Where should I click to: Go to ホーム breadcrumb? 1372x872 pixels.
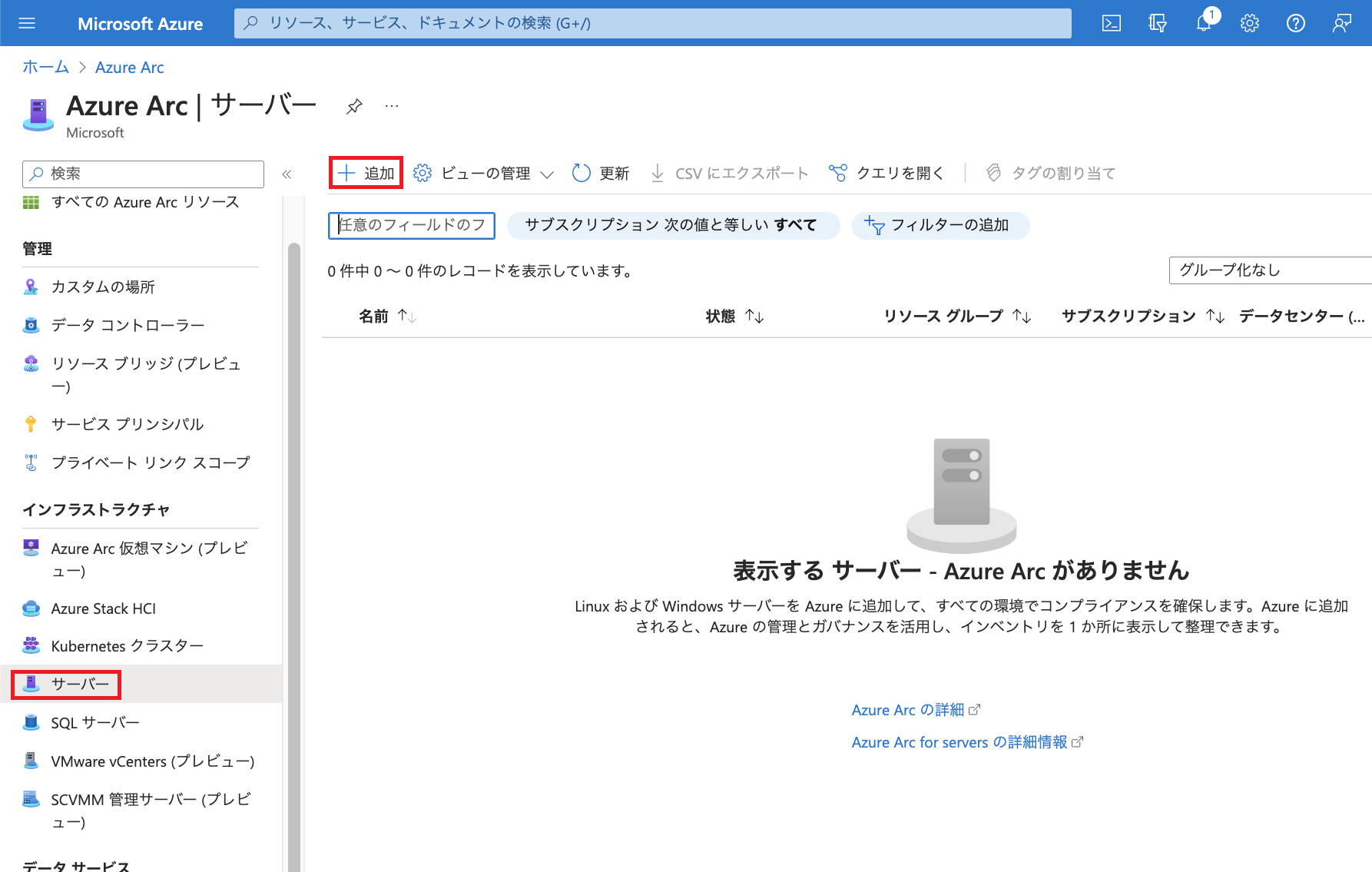click(x=45, y=68)
